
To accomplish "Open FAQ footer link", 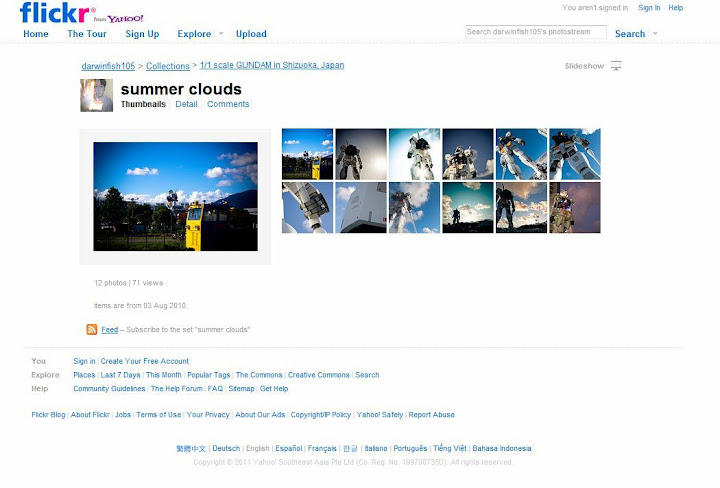I will 215,389.
